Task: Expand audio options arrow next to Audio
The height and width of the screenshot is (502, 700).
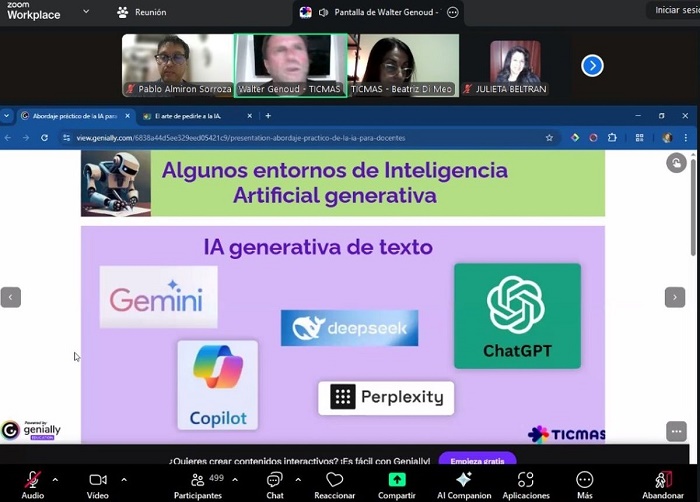Action: pyautogui.click(x=55, y=479)
